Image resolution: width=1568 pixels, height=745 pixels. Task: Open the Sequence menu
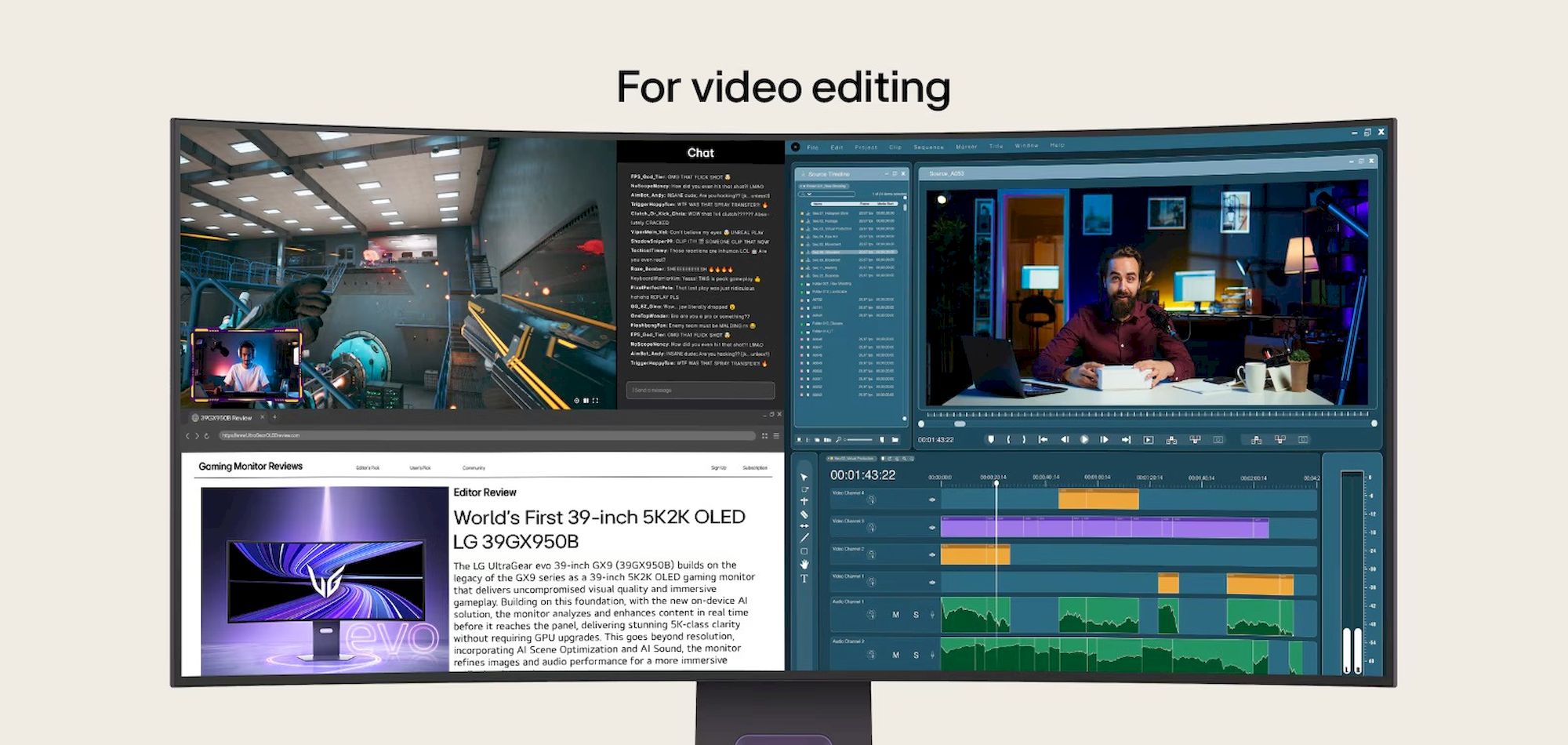pyautogui.click(x=928, y=147)
